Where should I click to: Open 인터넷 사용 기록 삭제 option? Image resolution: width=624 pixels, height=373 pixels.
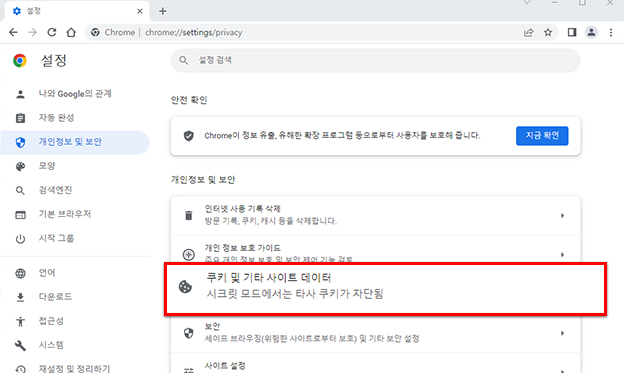point(375,215)
